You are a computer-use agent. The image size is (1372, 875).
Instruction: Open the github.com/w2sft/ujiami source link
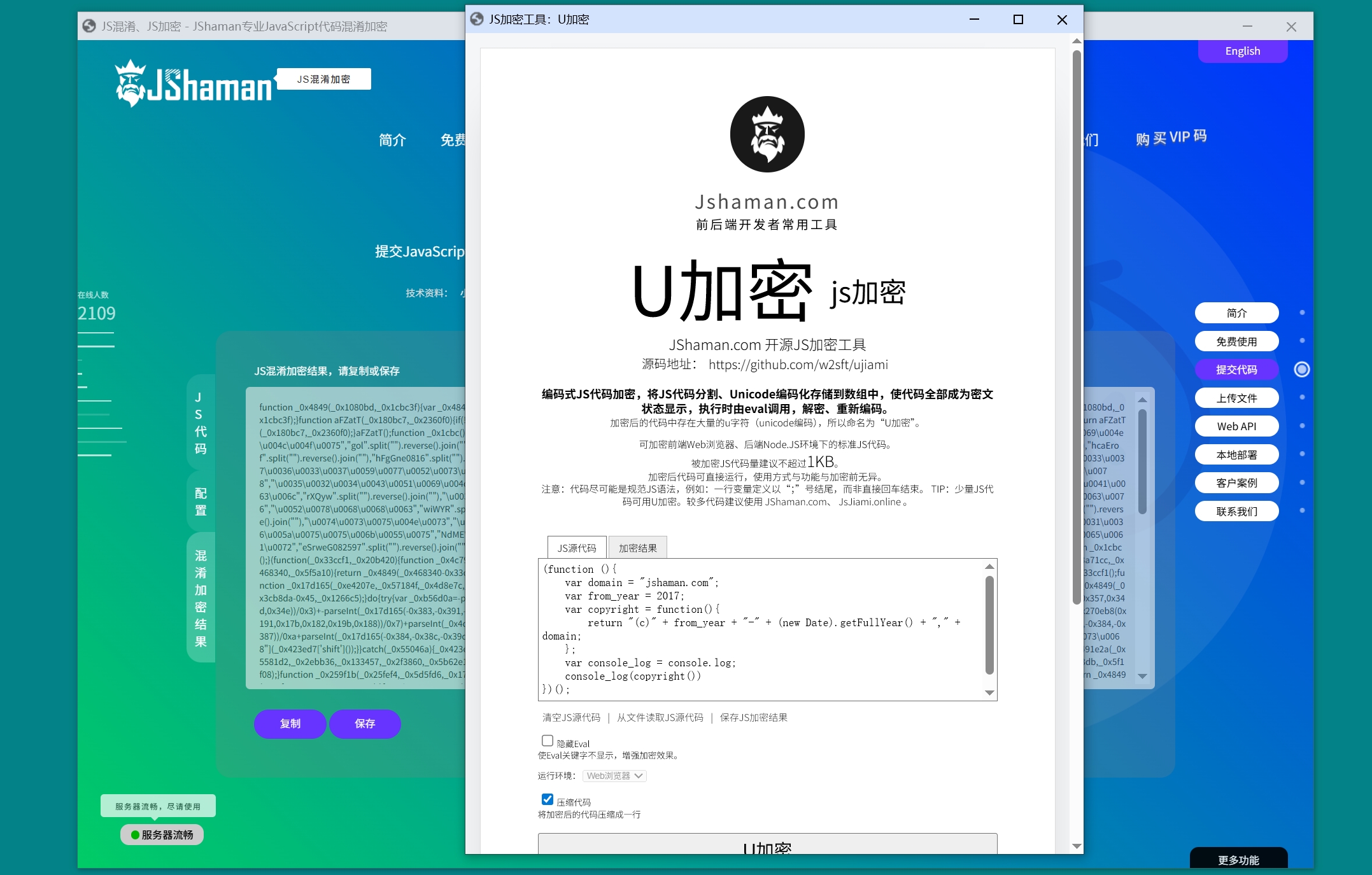pos(798,365)
